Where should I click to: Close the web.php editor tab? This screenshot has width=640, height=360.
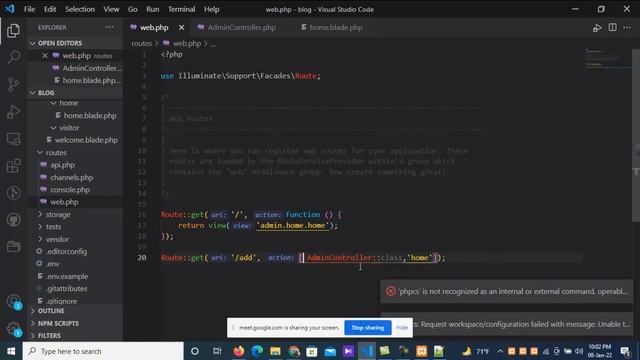pyautogui.click(x=181, y=27)
